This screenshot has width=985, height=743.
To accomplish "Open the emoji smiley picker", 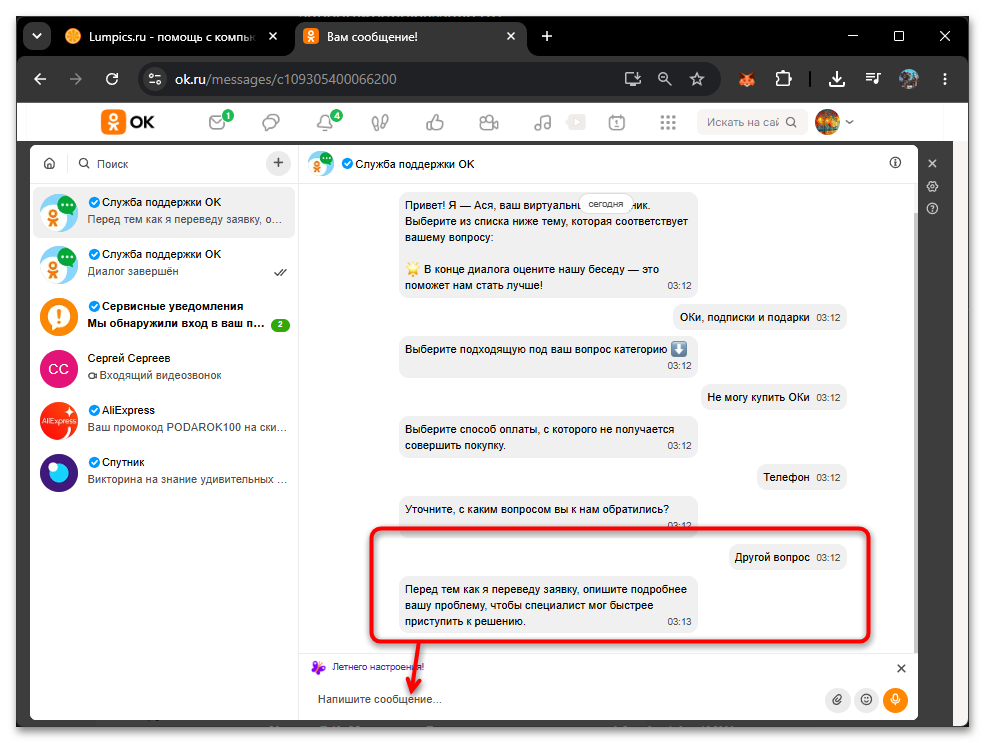I will tap(866, 700).
